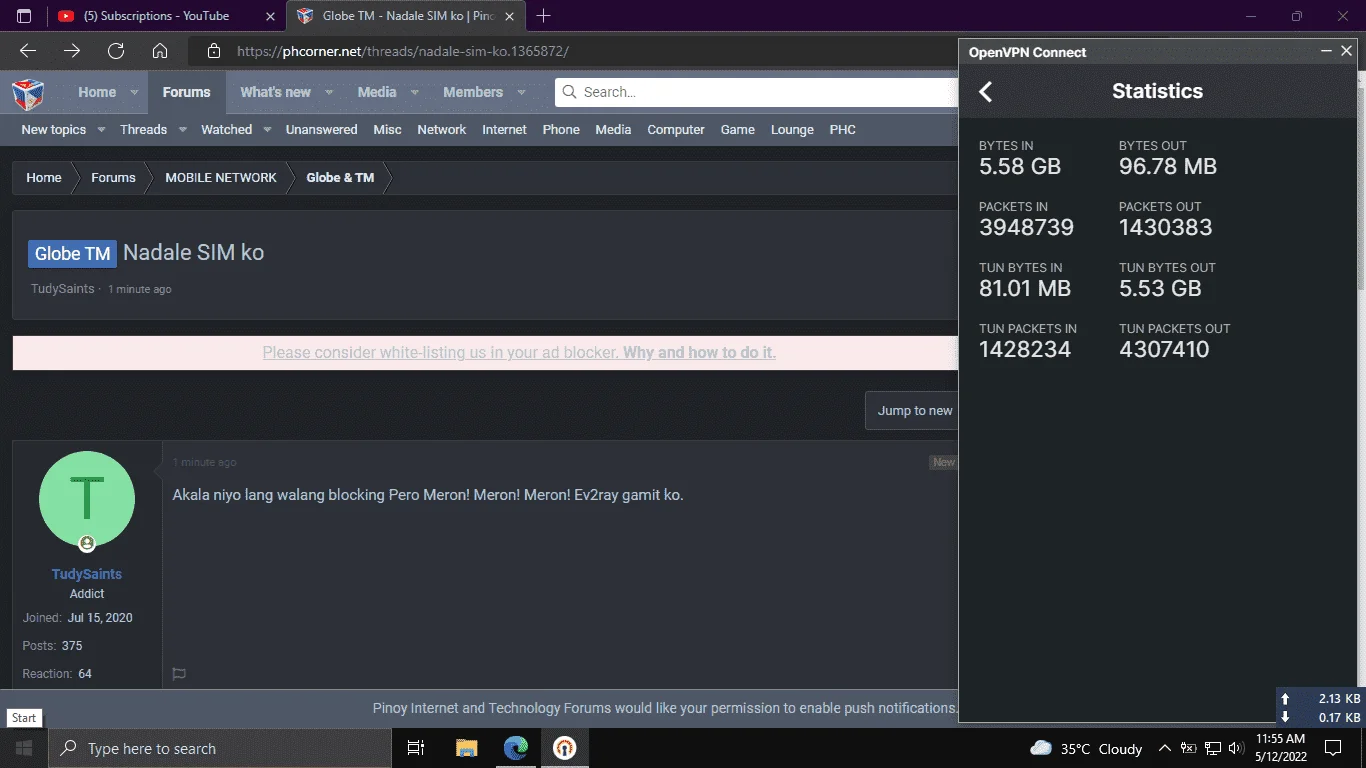Image resolution: width=1366 pixels, height=768 pixels.
Task: Minimize the OpenVPN Connect window
Action: [1326, 51]
